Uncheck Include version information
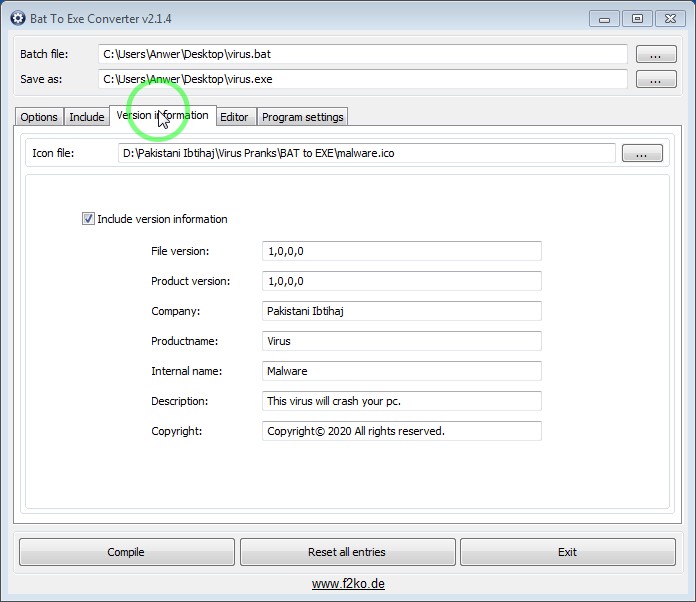This screenshot has width=696, height=602. (x=88, y=219)
